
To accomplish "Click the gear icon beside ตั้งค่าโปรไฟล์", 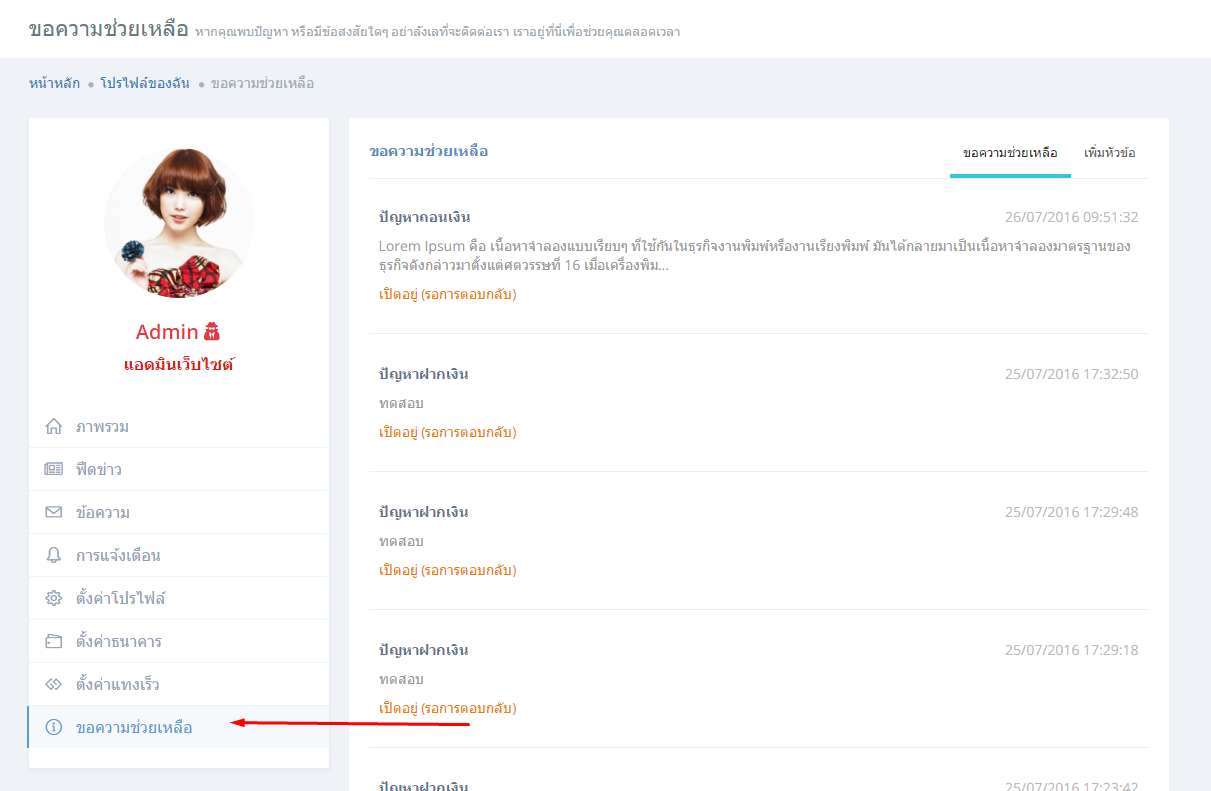I will [54, 599].
